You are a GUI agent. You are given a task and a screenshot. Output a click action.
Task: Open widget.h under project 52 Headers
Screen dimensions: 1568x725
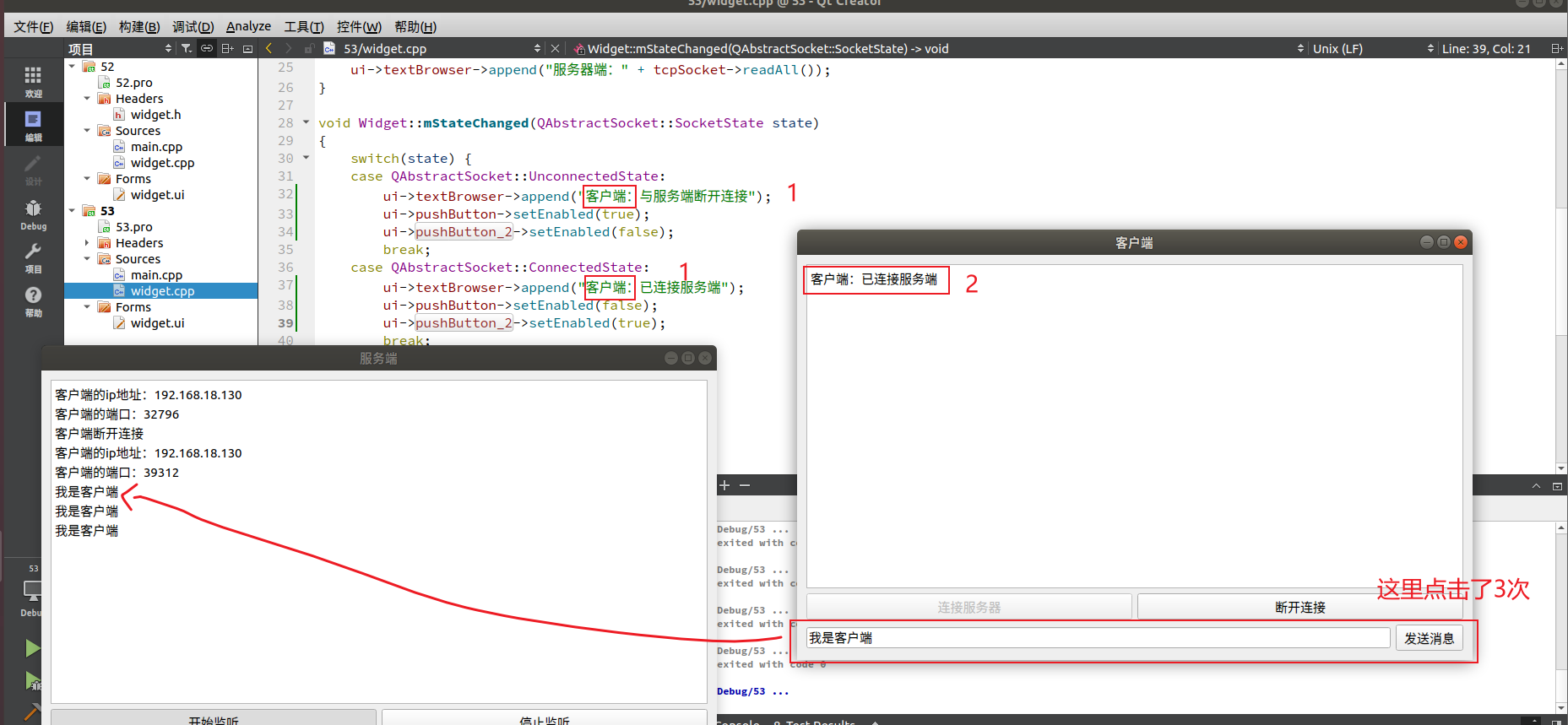pos(155,115)
